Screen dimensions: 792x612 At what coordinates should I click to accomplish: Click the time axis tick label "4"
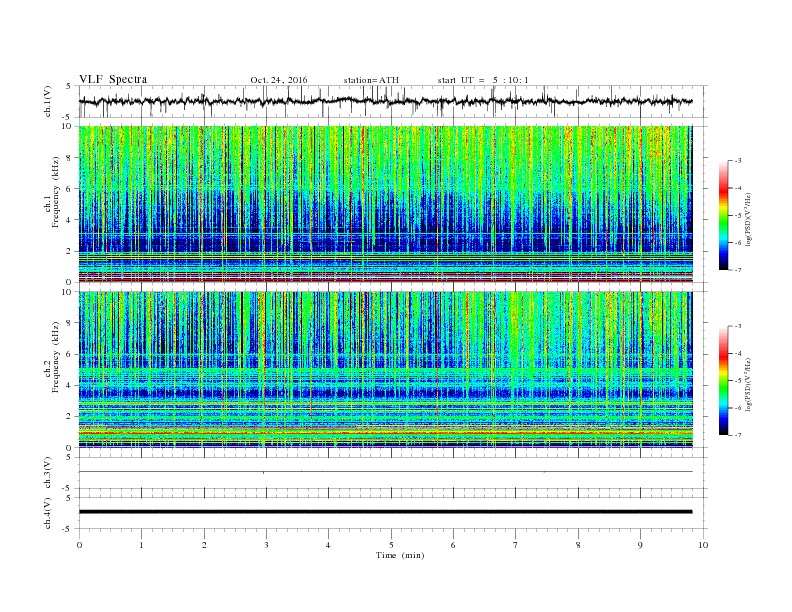point(328,545)
